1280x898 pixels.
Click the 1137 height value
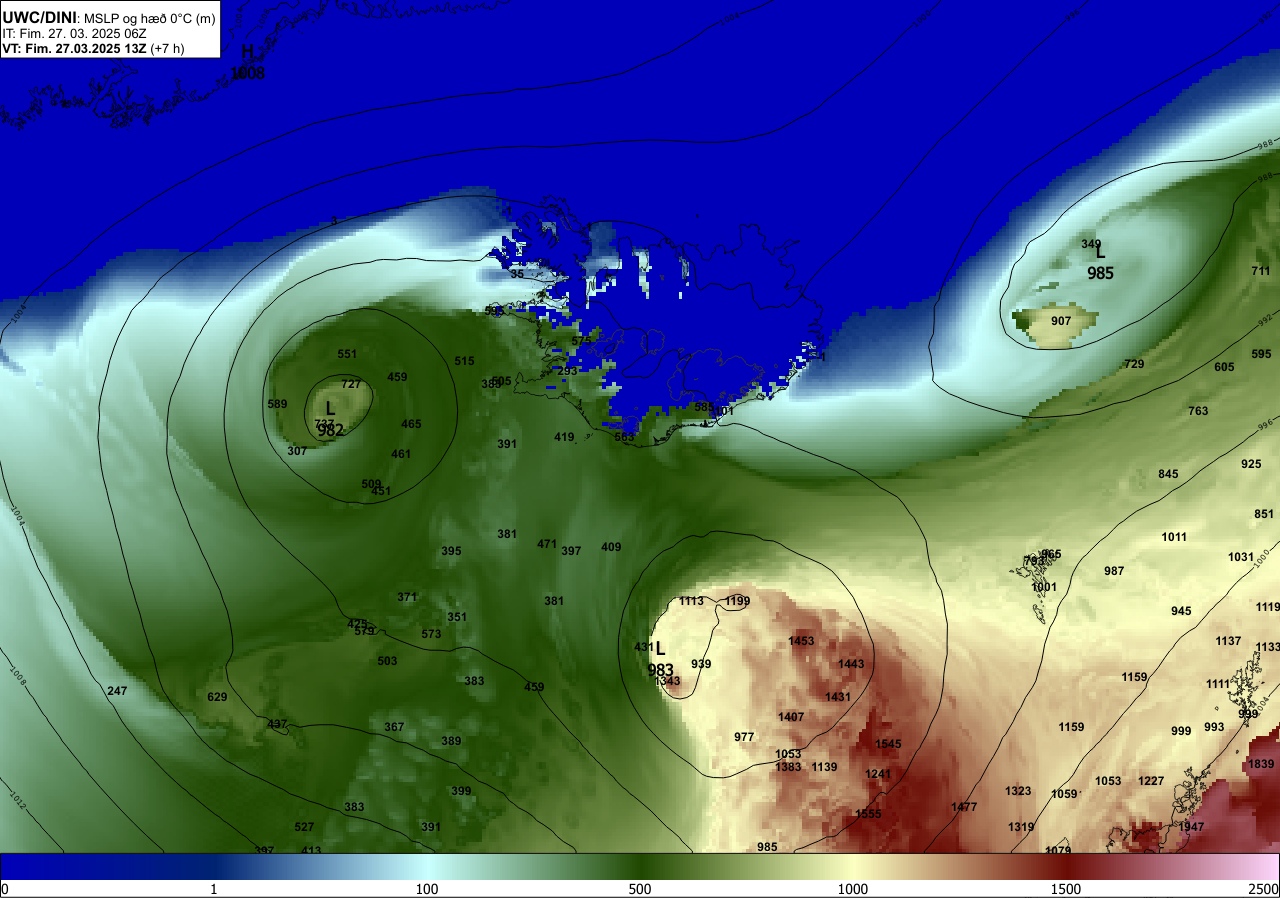[1228, 641]
